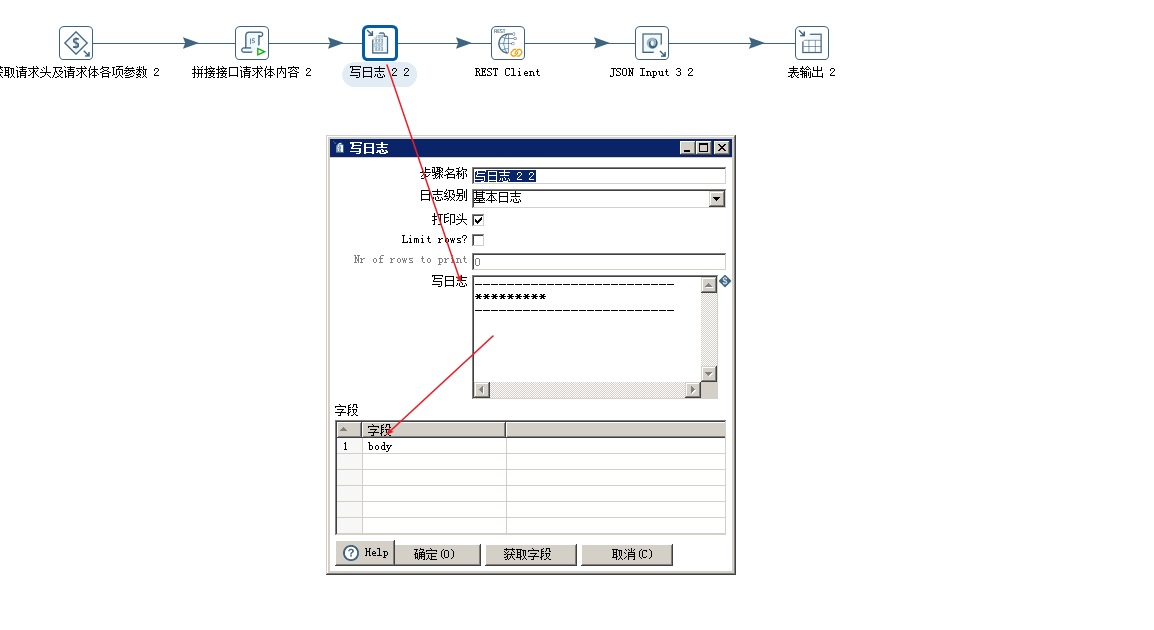Viewport: 1154px width, 630px height.
Task: Select the body row in the 字段 table
Action: click(x=379, y=446)
